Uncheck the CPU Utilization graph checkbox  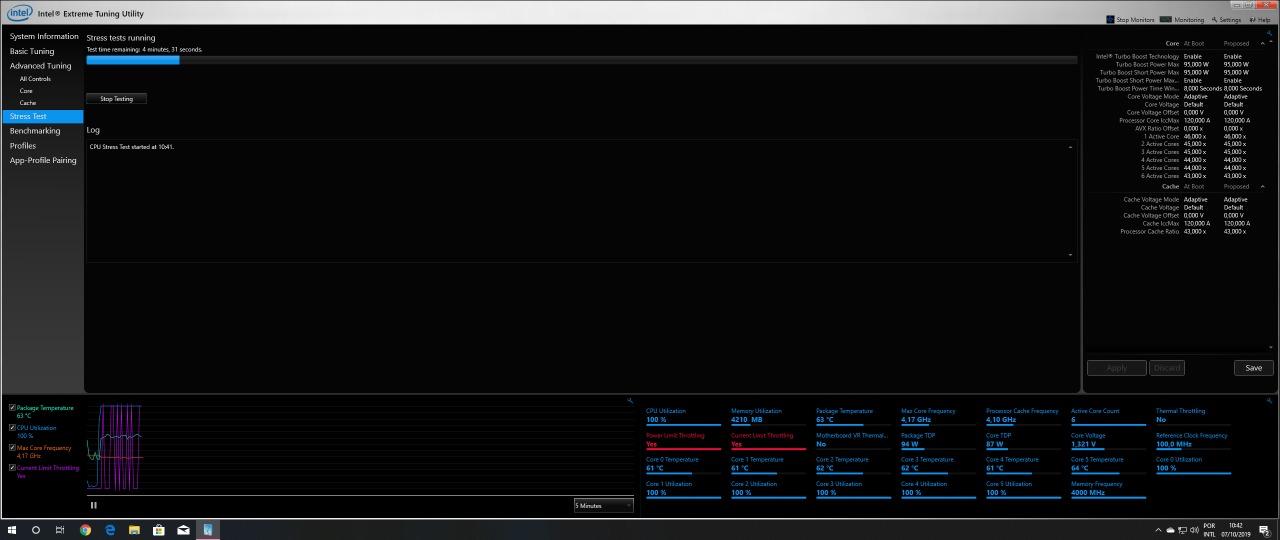point(12,428)
